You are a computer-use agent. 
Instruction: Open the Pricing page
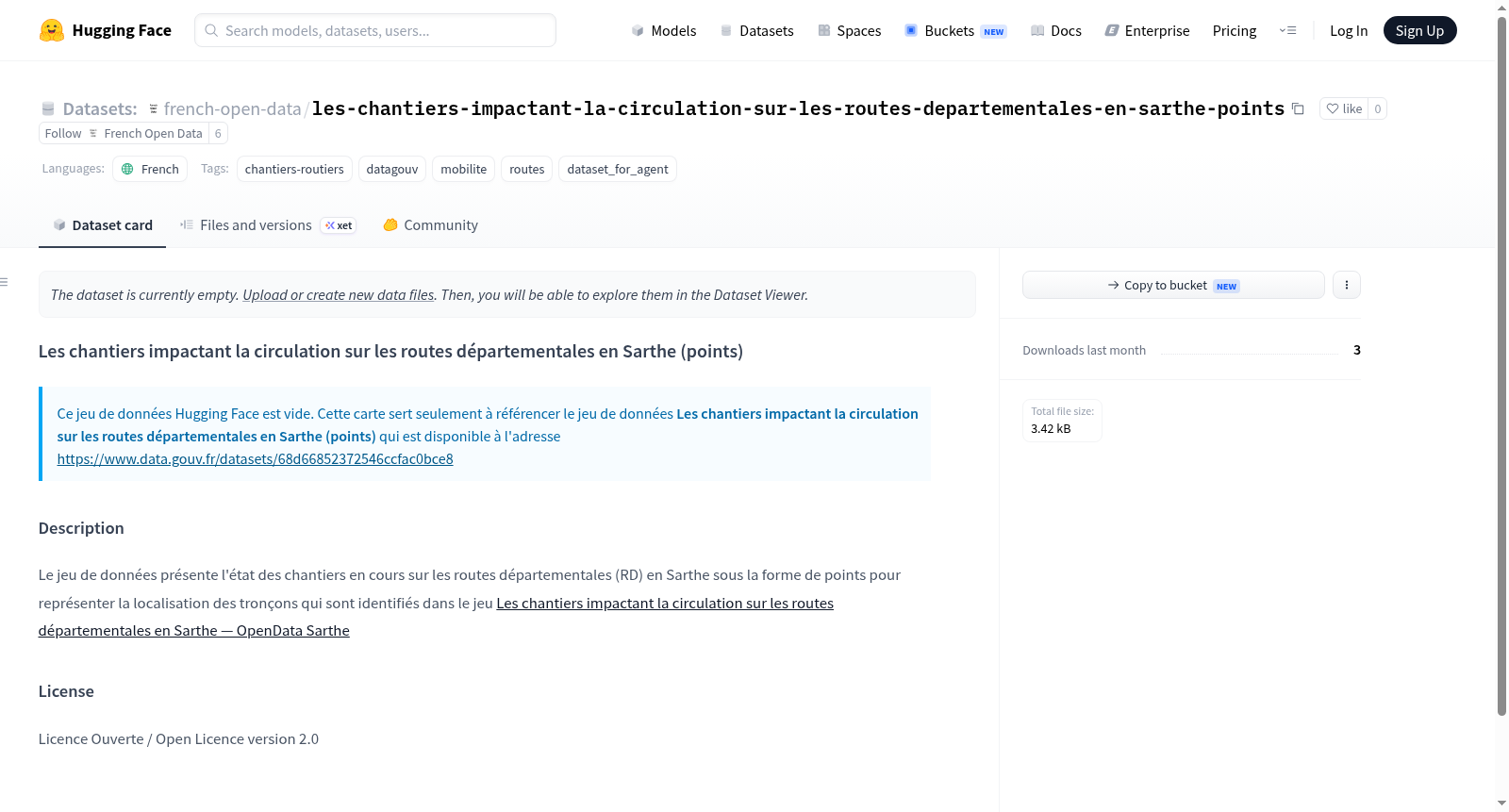coord(1235,30)
